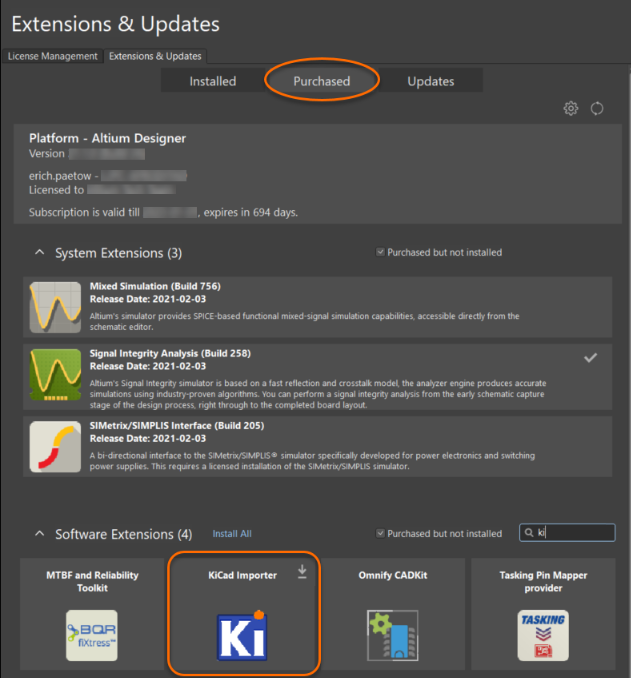Click the Mixed Simulation waveform icon
The height and width of the screenshot is (678, 631).
55,307
